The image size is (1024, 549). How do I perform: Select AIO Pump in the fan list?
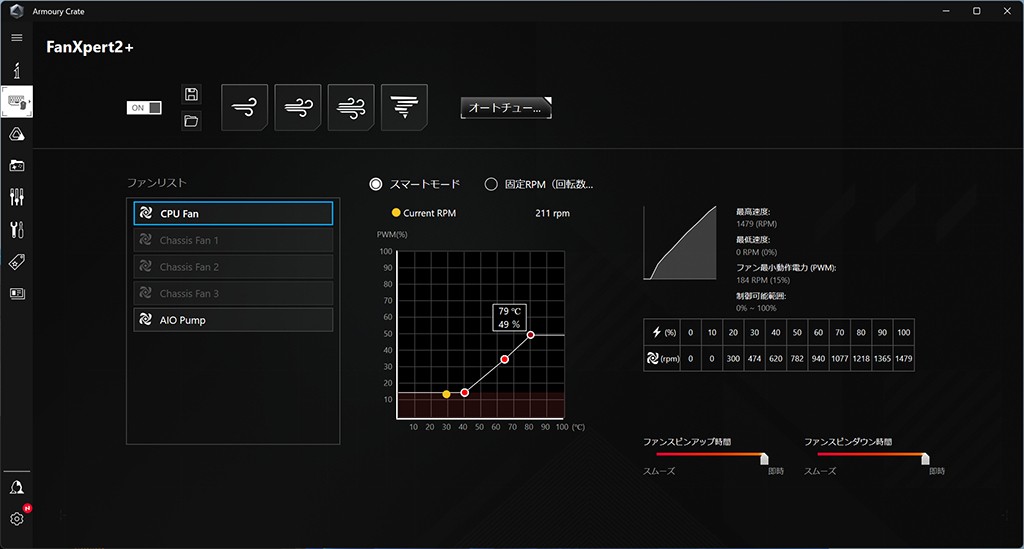click(x=233, y=320)
